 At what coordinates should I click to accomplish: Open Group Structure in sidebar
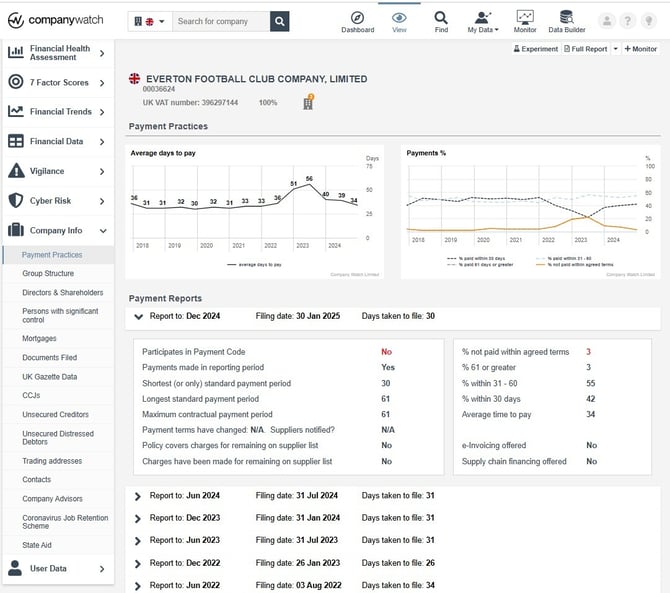[48, 273]
